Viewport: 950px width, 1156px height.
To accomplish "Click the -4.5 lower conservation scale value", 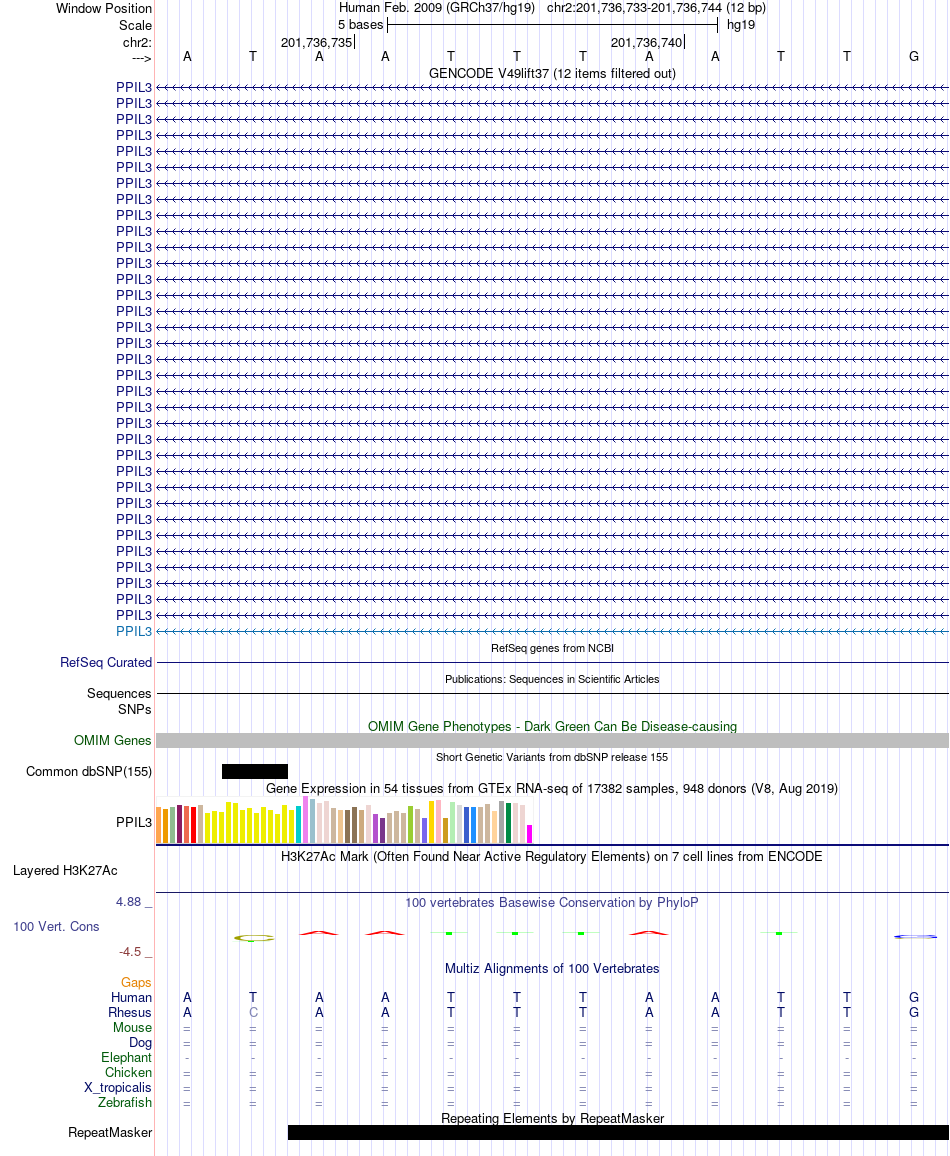I will (130, 952).
